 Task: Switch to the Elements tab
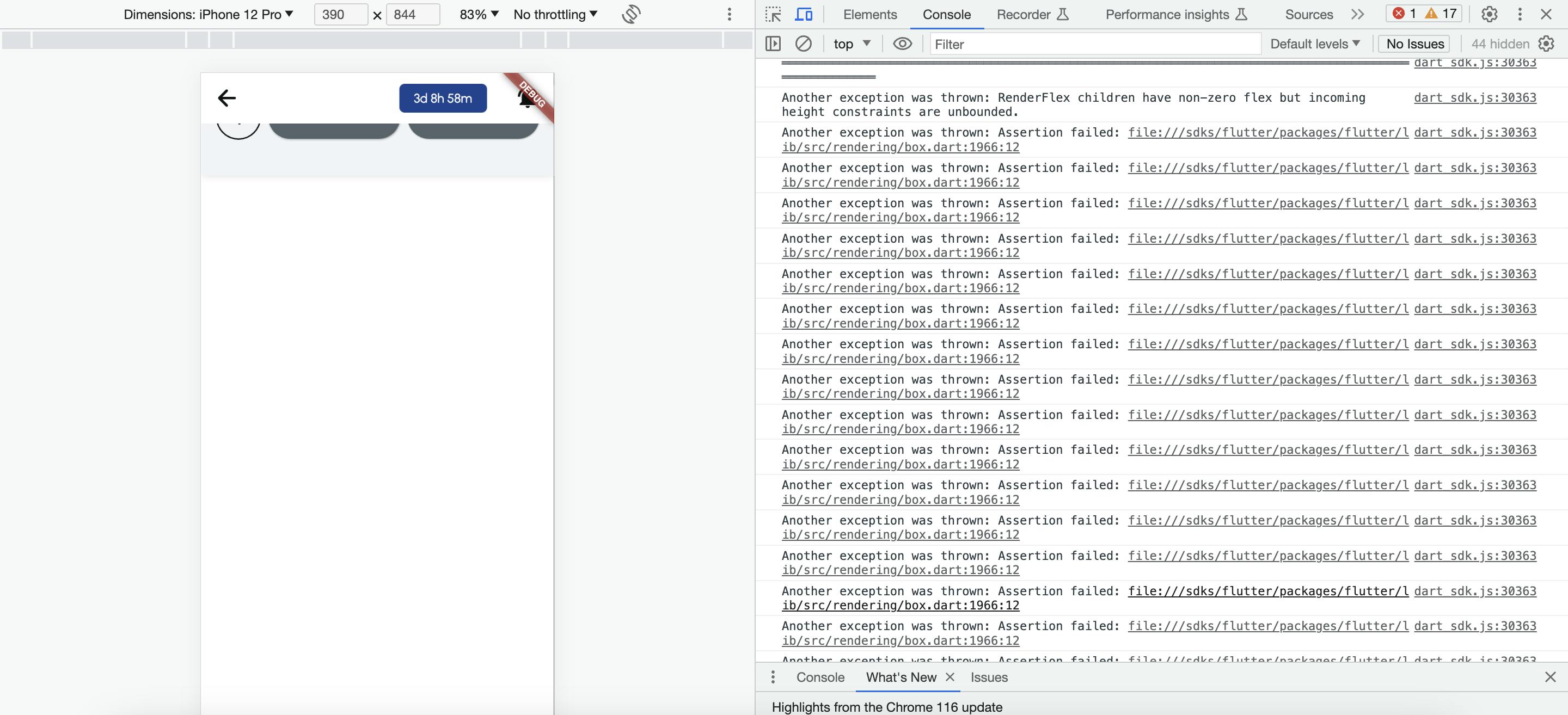click(870, 14)
